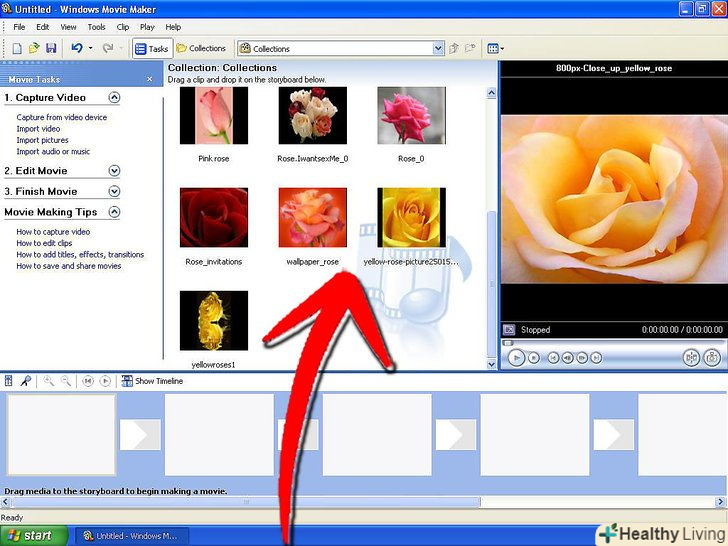Click Import audio or music link
Image resolution: width=728 pixels, height=546 pixels.
click(53, 151)
